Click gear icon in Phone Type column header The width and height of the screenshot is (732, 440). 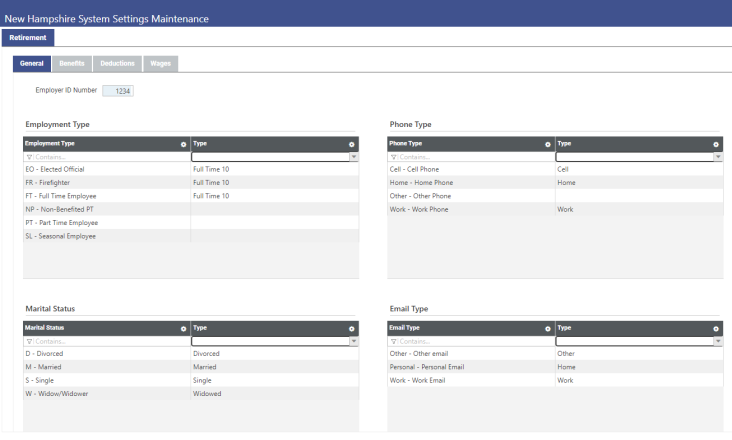point(548,144)
